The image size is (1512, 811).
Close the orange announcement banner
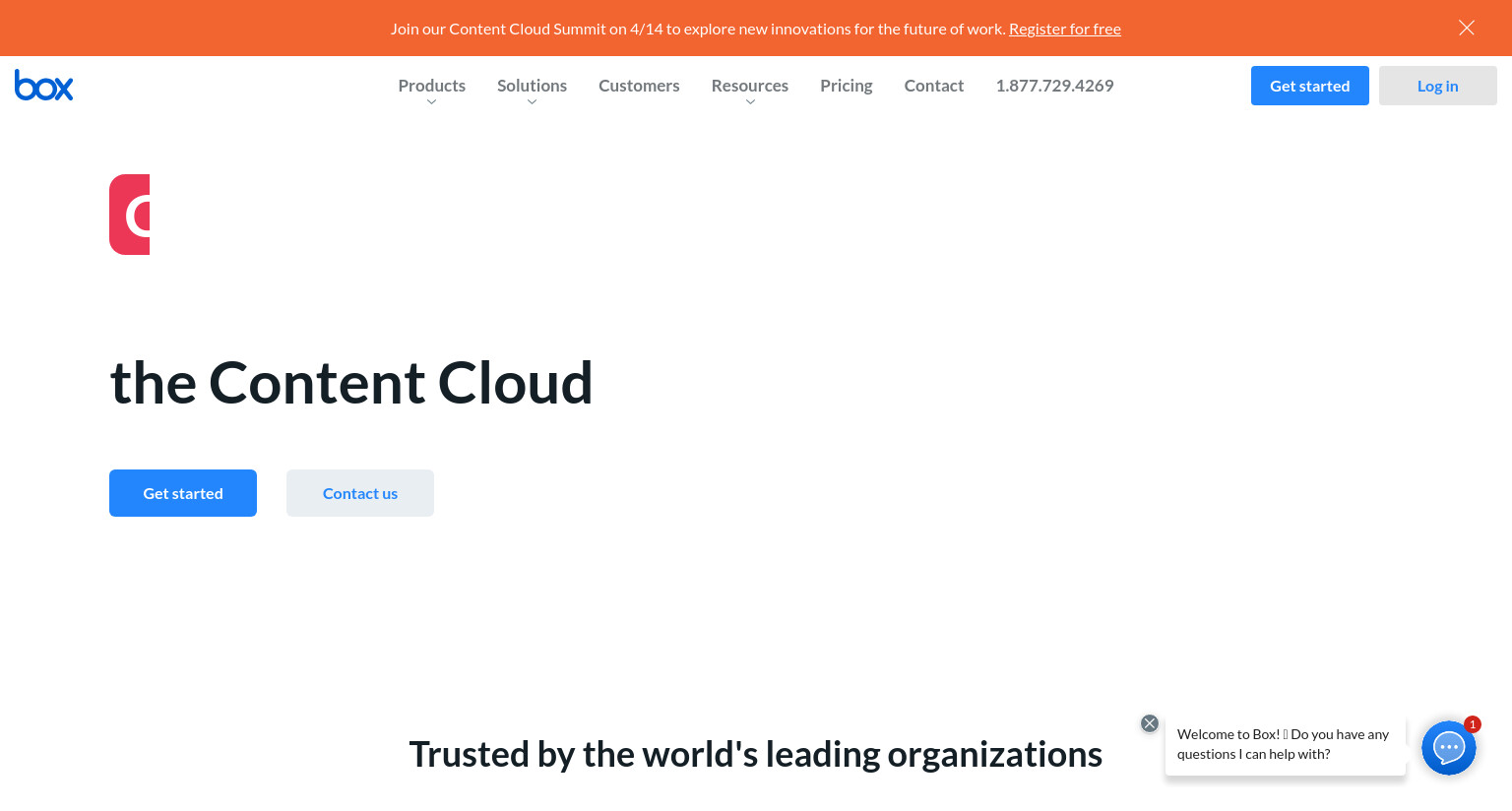point(1466,28)
